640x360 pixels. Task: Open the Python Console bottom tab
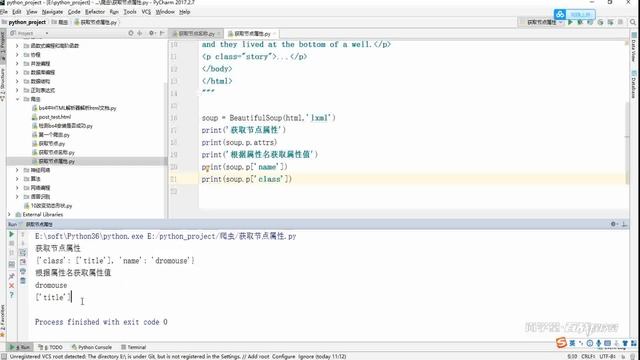(91, 347)
